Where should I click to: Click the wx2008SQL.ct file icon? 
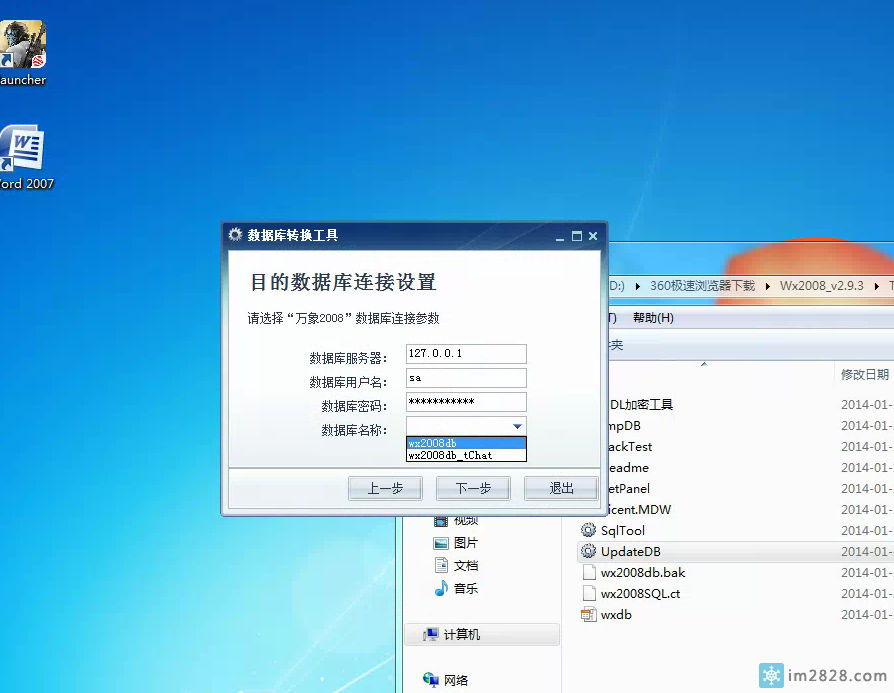(x=588, y=594)
